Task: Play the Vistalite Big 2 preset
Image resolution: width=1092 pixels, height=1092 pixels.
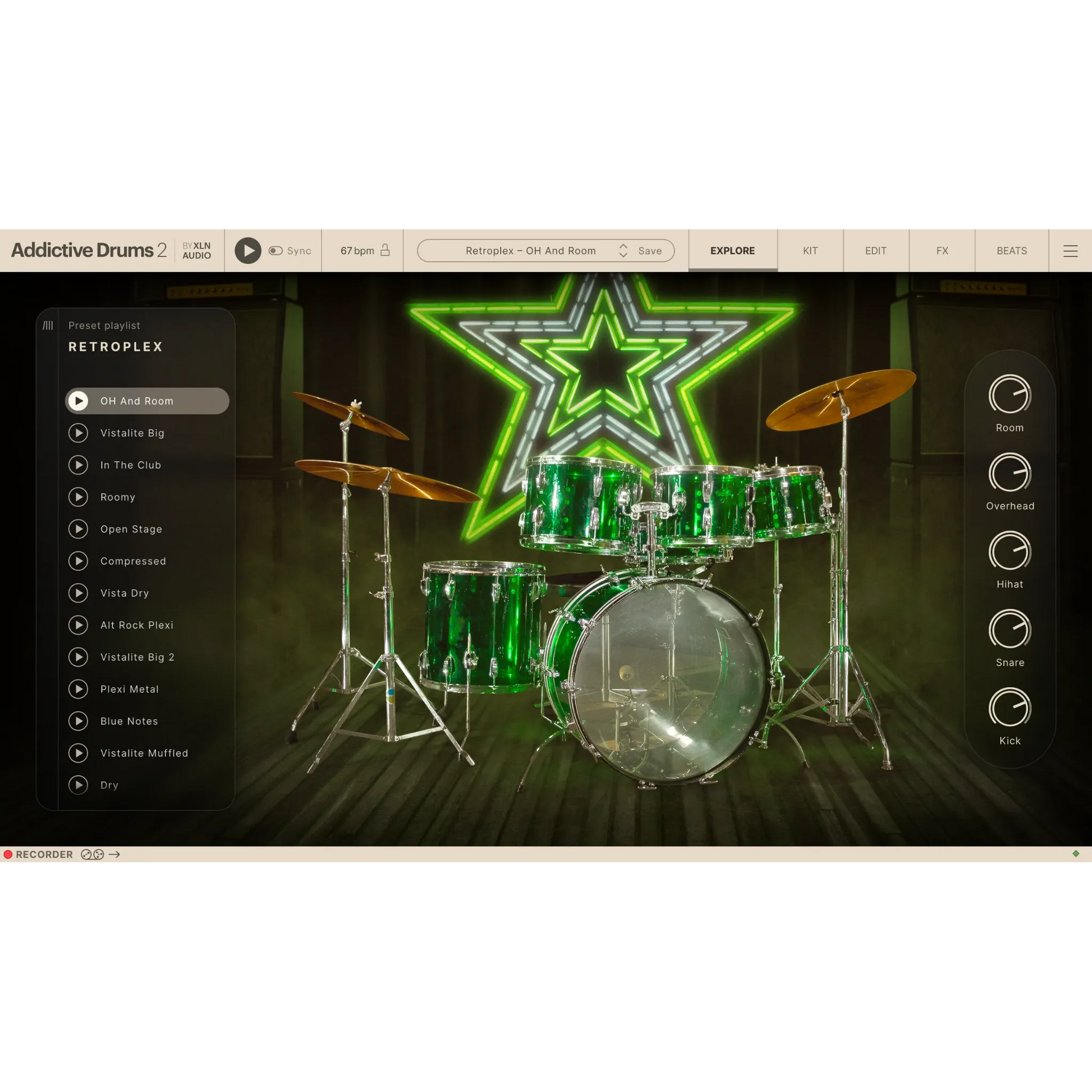Action: pos(79,657)
